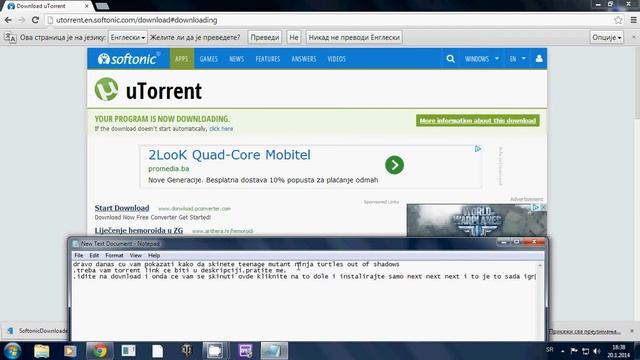The height and width of the screenshot is (360, 640).
Task: Click the Notepad text editing area
Action: [304, 301]
